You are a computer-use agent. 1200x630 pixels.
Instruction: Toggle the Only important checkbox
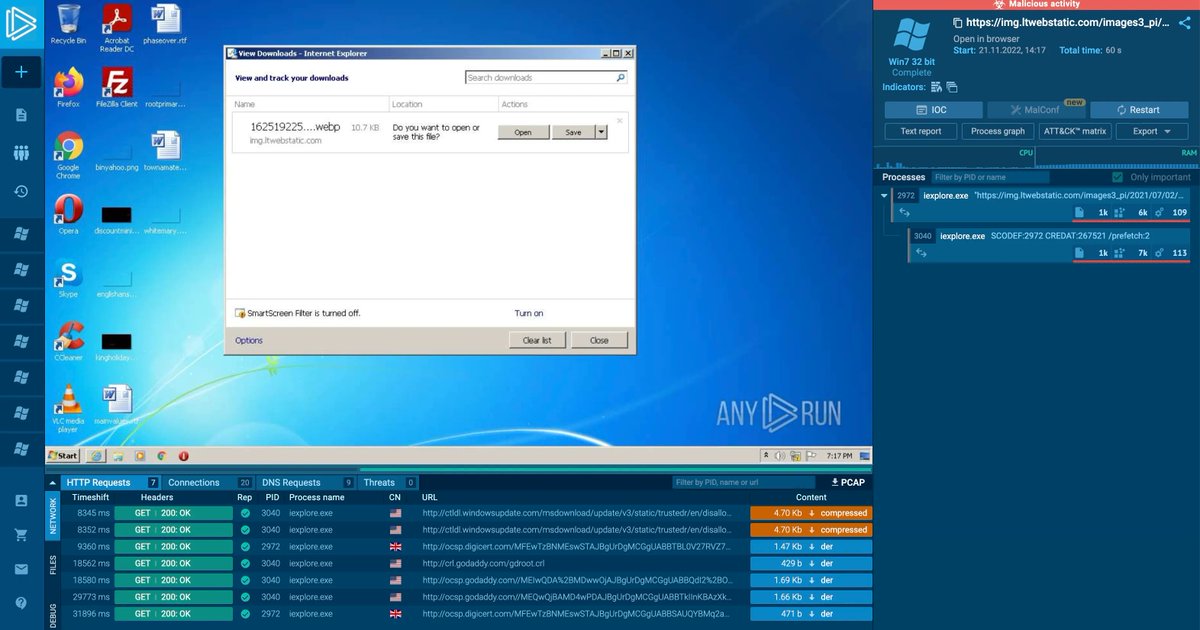[x=1118, y=177]
